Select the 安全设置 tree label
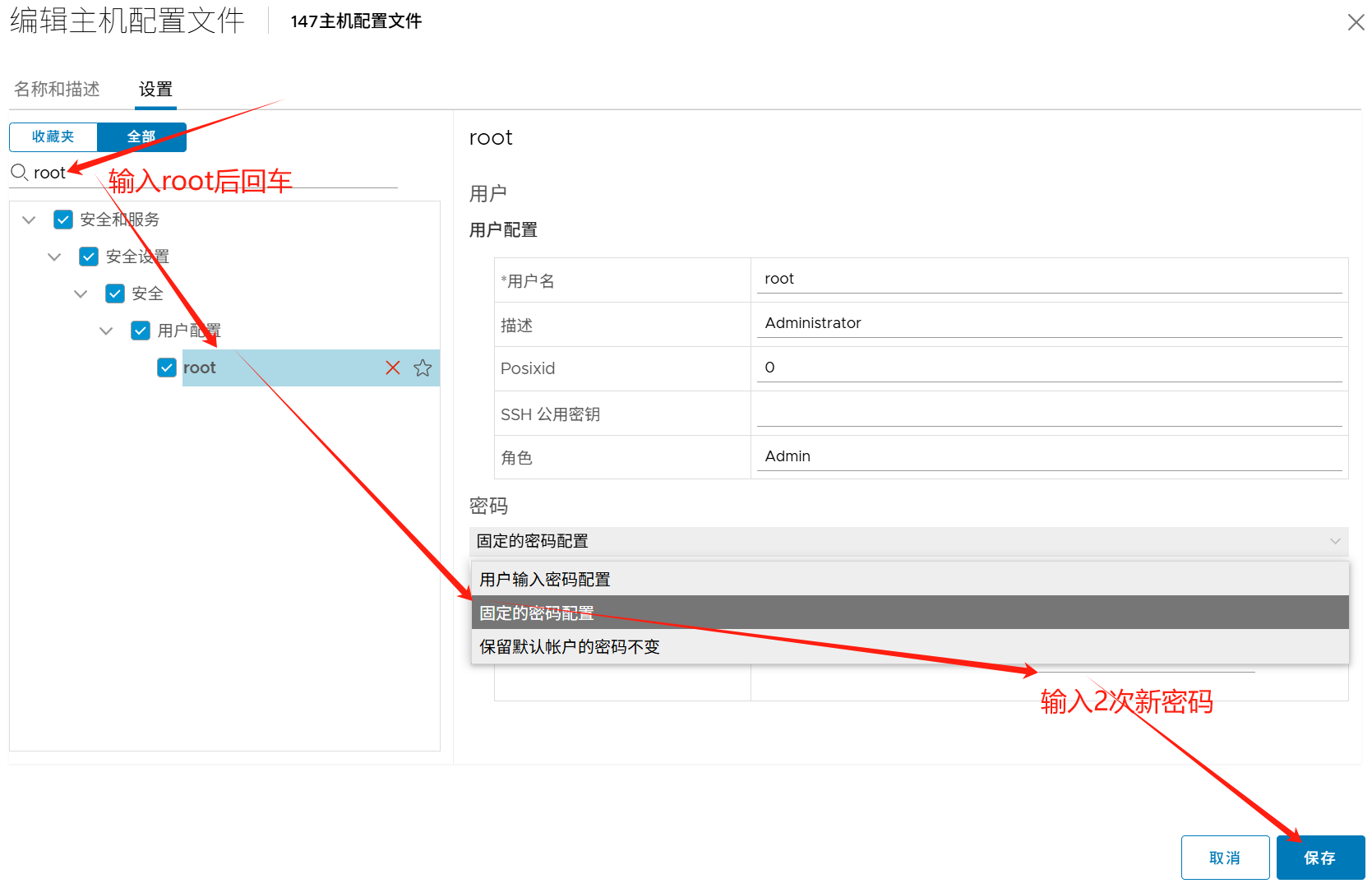 click(138, 257)
